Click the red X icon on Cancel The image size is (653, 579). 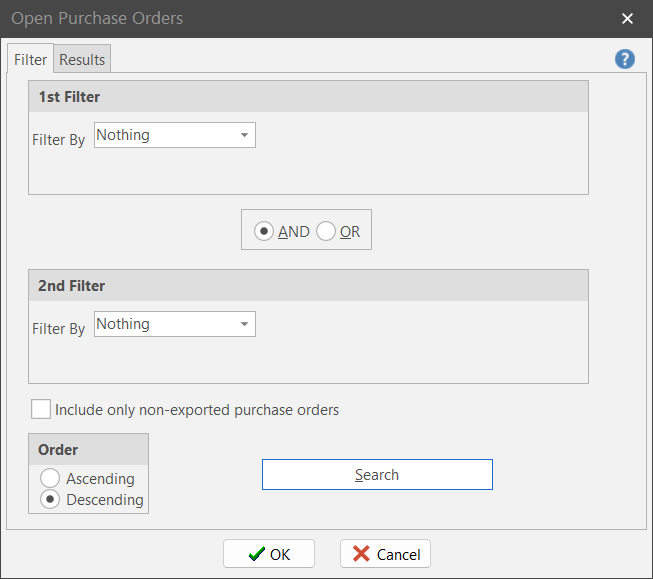click(362, 554)
